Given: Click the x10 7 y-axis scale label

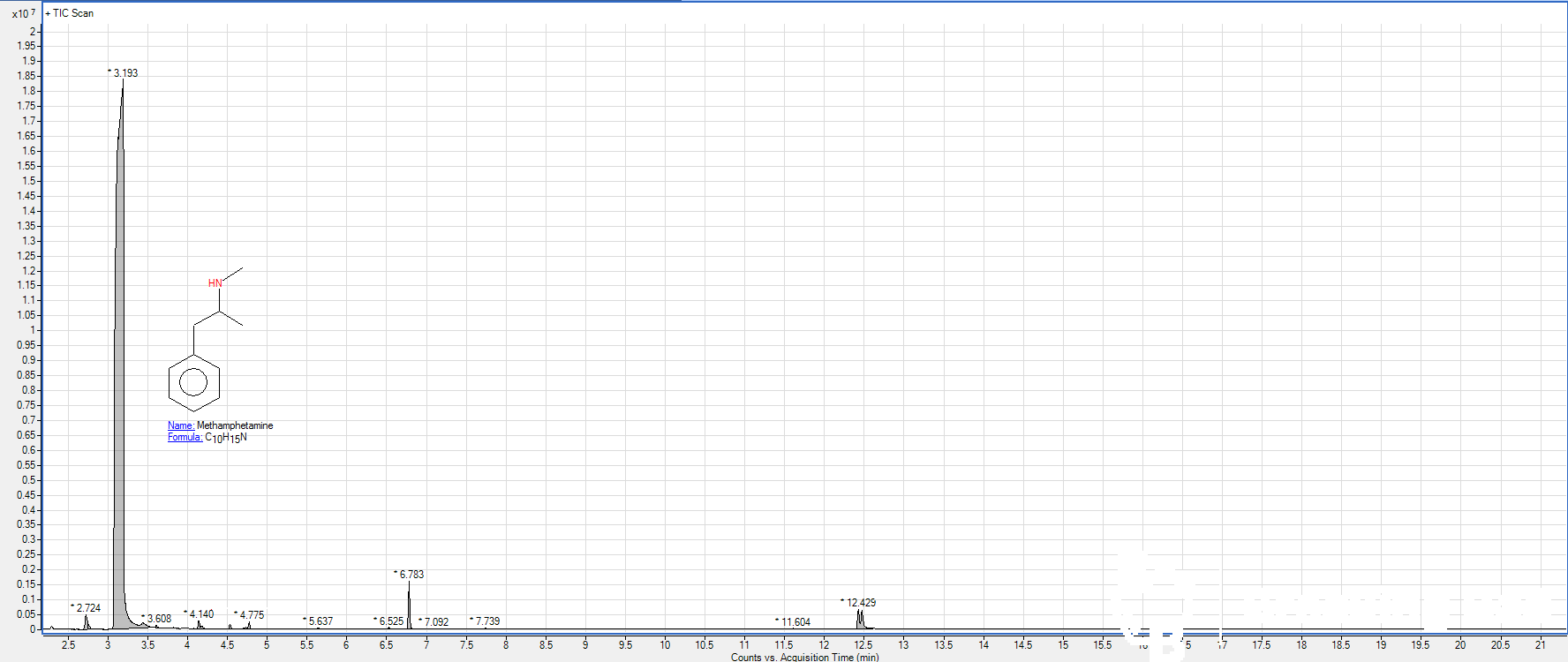Looking at the screenshot, I should pyautogui.click(x=24, y=13).
